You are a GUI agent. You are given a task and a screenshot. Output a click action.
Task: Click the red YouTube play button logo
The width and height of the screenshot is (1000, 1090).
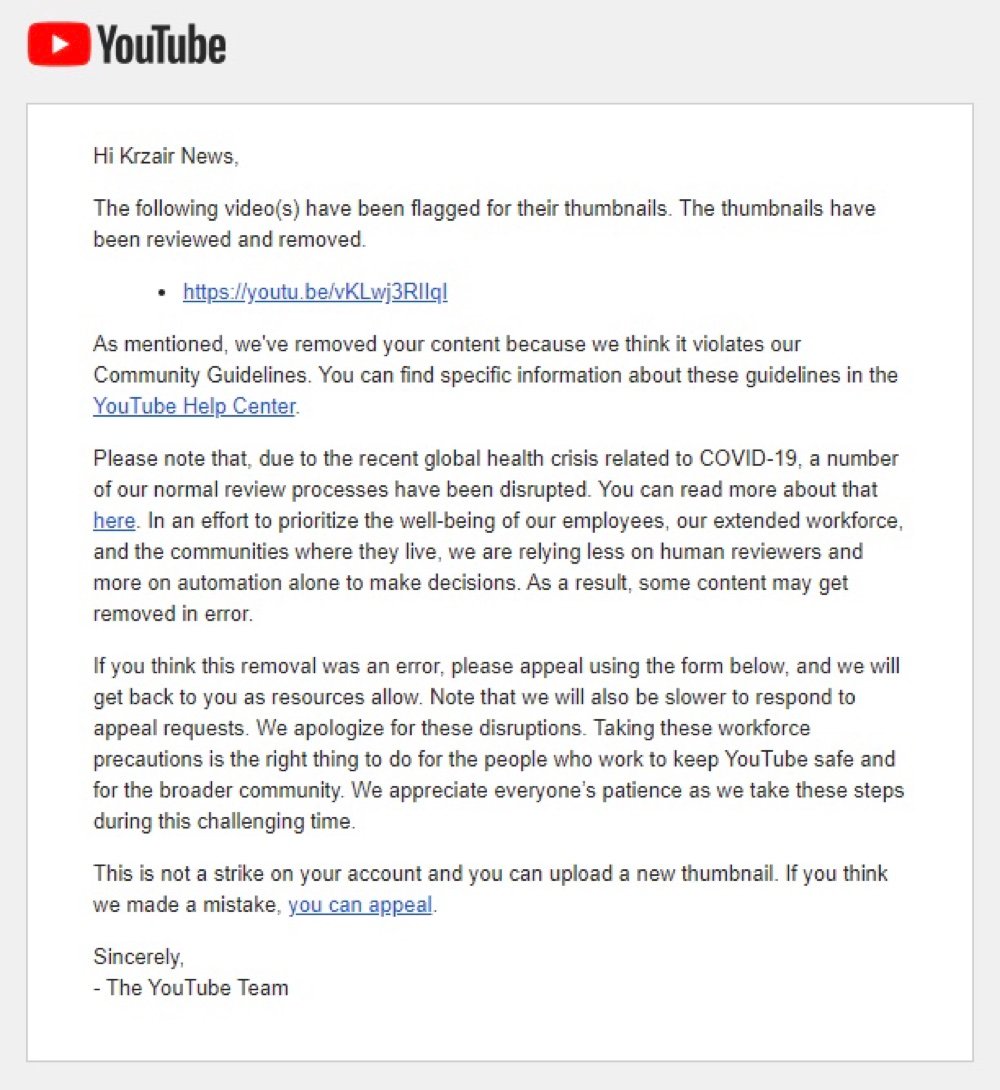(59, 44)
